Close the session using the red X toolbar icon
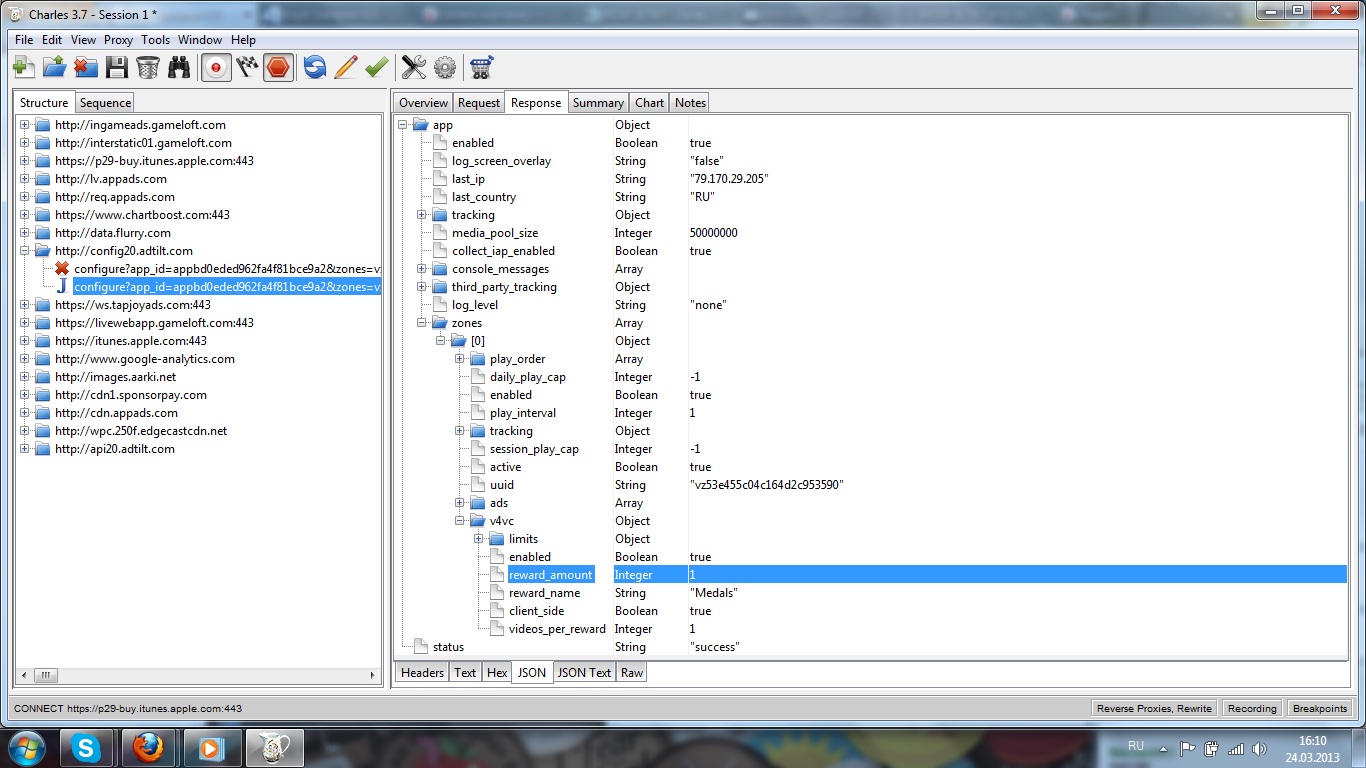This screenshot has width=1366, height=768. click(x=86, y=68)
